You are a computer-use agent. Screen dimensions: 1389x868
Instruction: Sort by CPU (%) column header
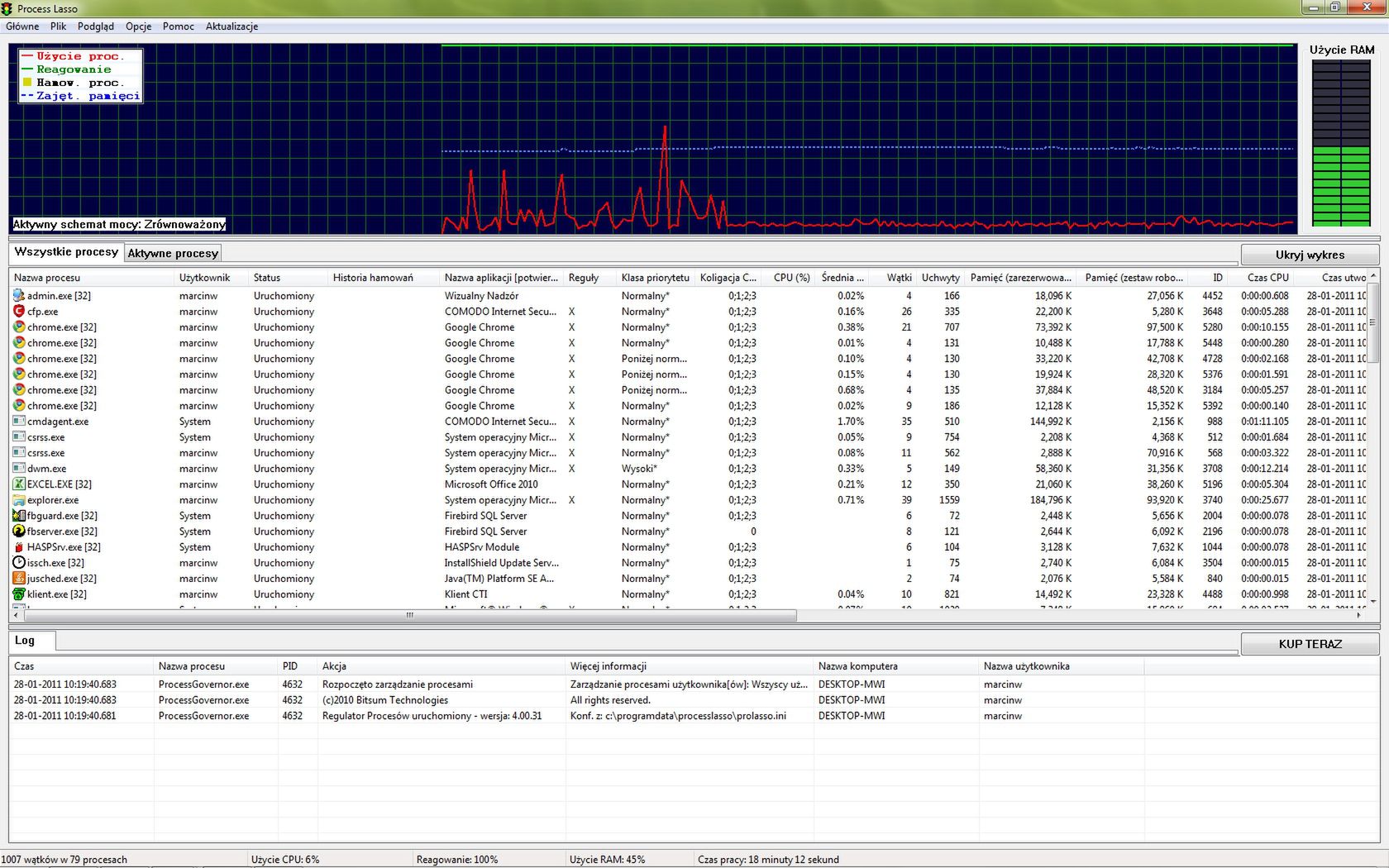(790, 278)
